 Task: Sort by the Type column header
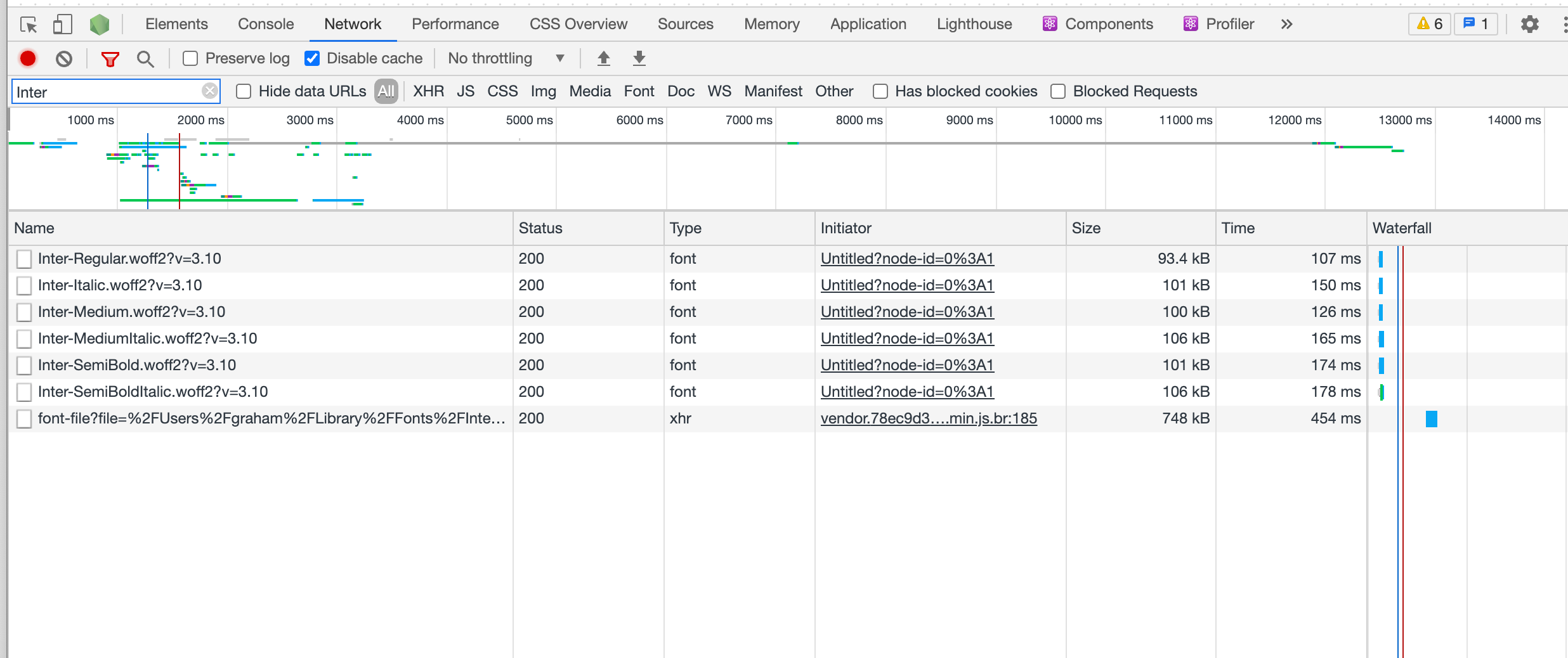click(x=739, y=228)
